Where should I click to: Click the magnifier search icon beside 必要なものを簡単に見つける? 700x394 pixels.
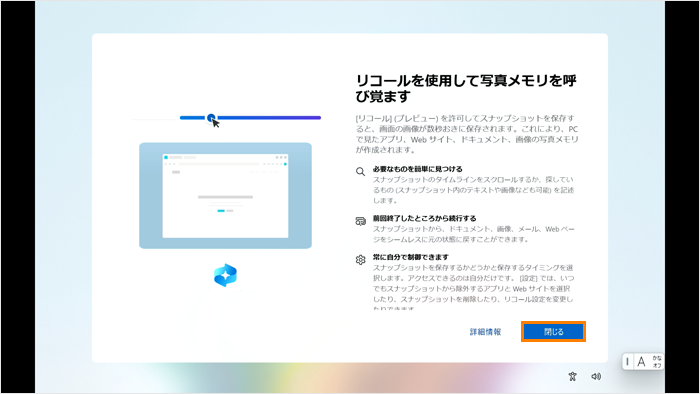pyautogui.click(x=360, y=172)
